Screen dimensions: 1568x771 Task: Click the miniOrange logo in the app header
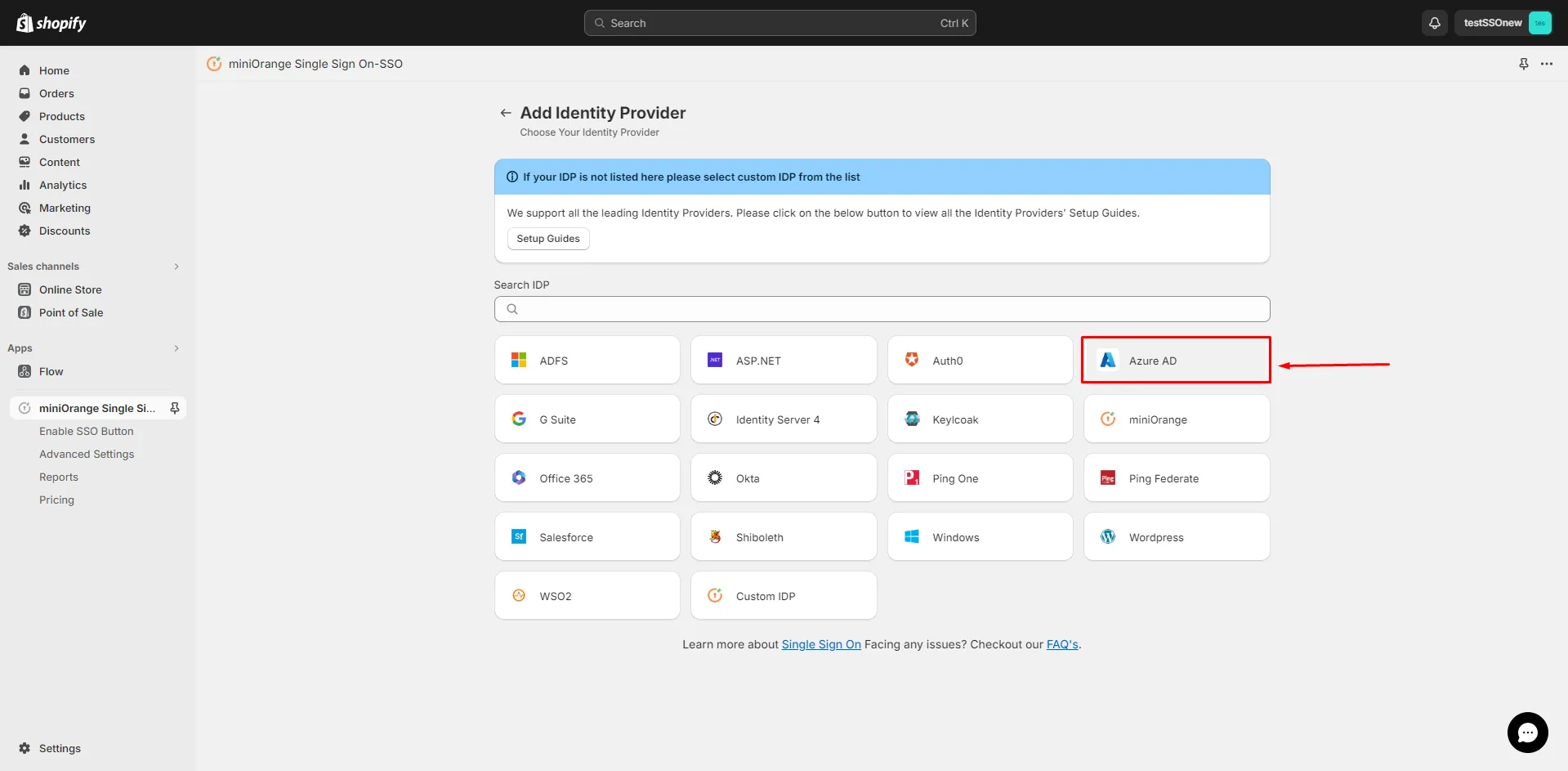214,64
